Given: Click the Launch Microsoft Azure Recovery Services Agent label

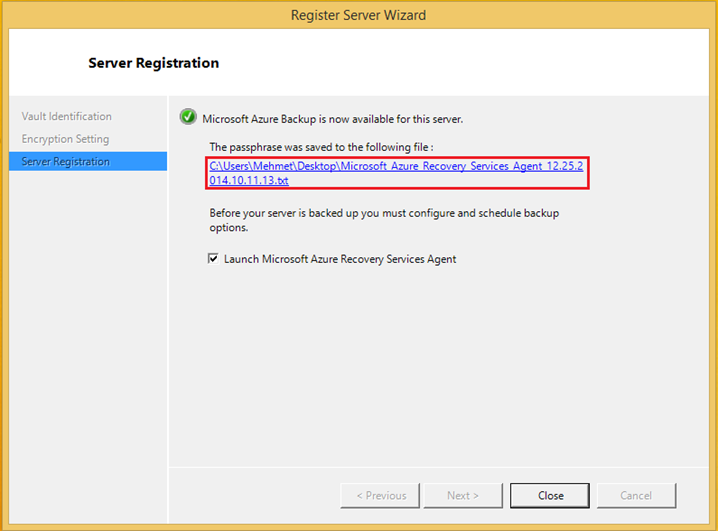Looking at the screenshot, I should [x=340, y=259].
